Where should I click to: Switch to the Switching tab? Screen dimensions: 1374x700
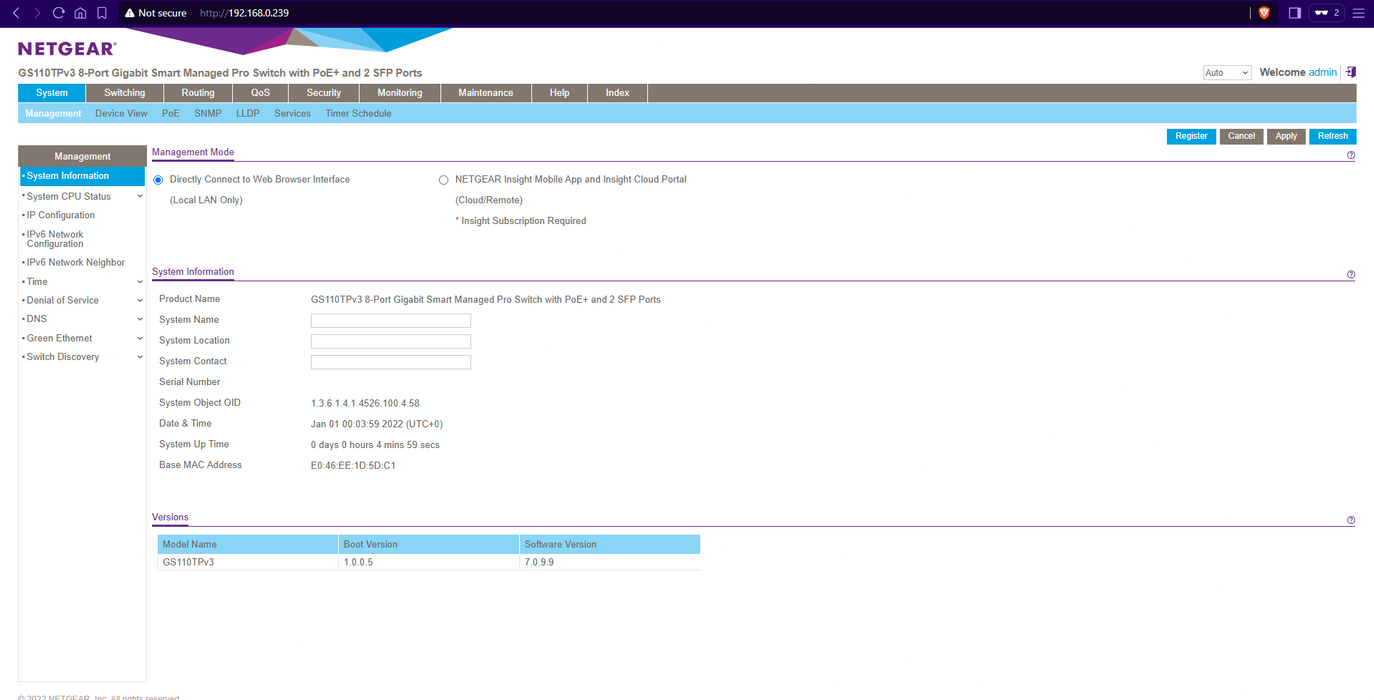coord(125,93)
